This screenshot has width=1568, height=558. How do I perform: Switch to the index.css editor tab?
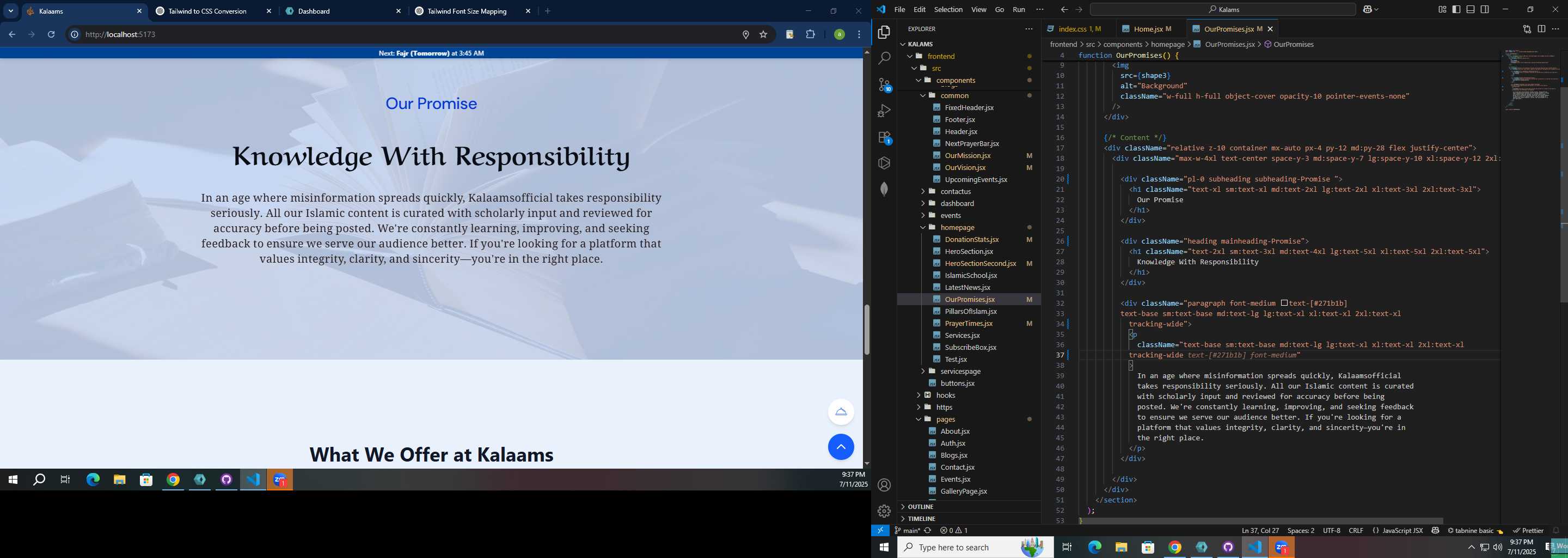1079,29
